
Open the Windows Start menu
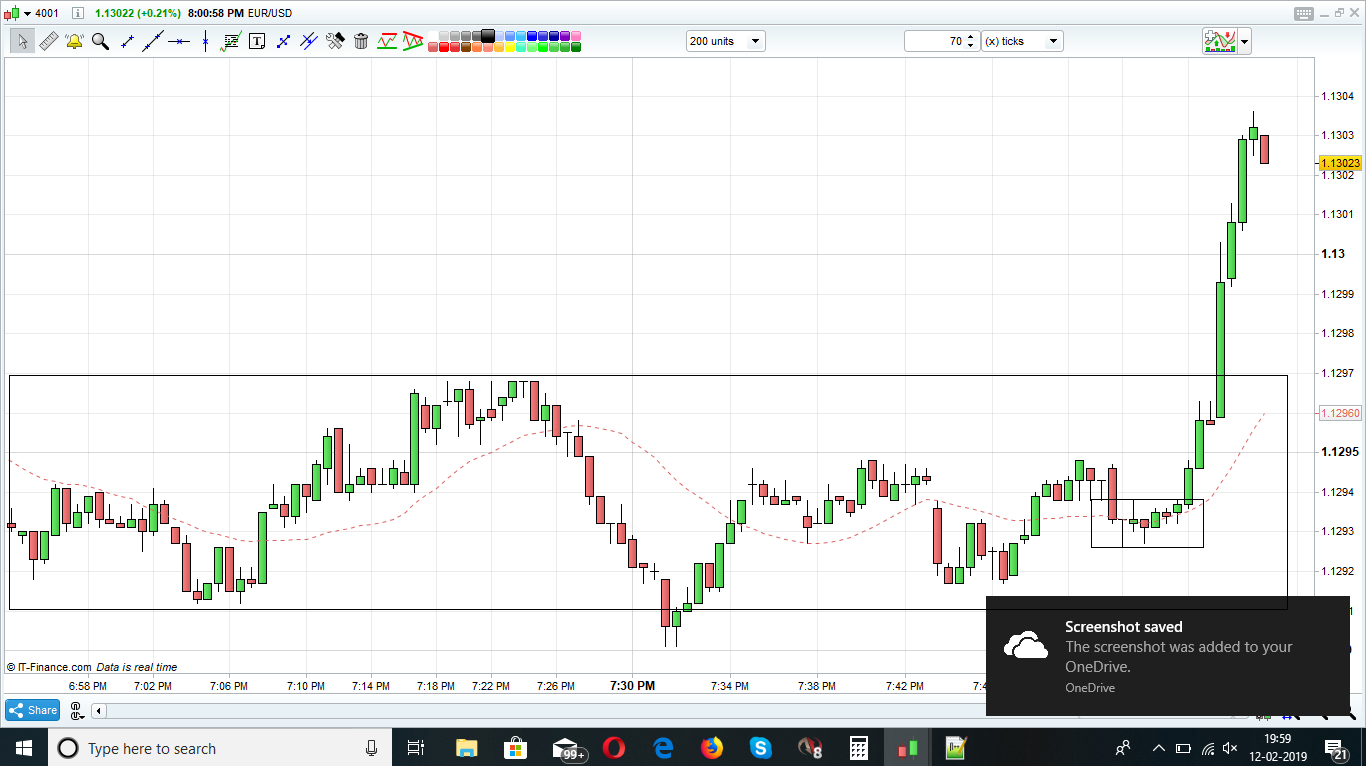(x=23, y=748)
